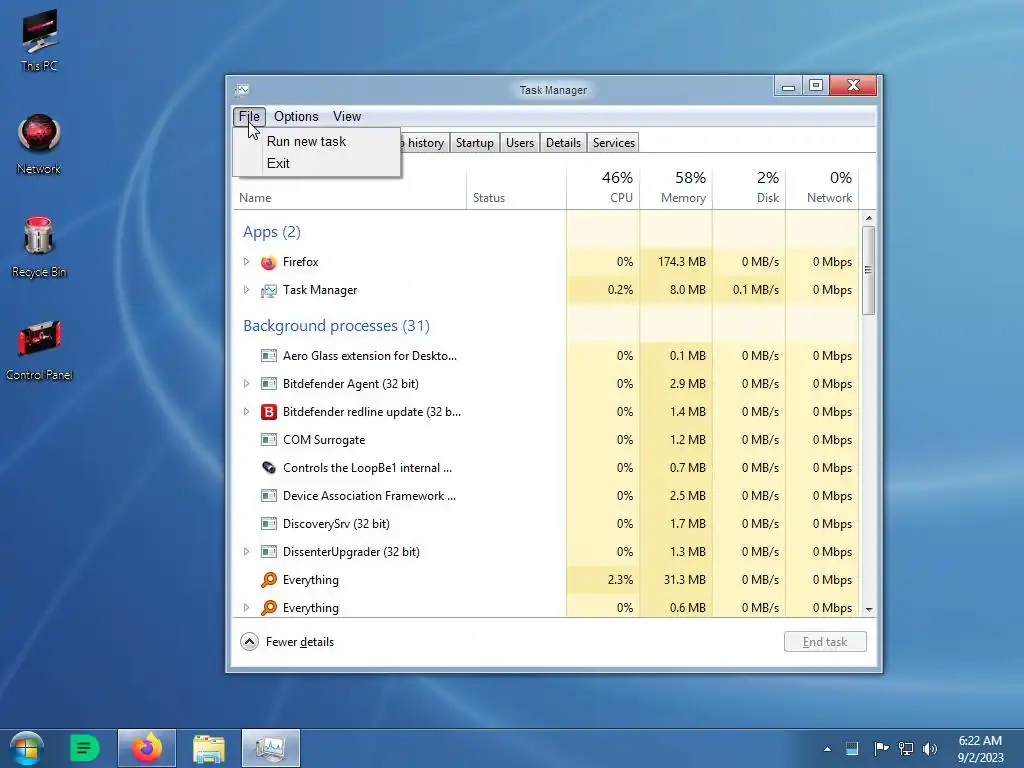
Task: Click the DissenterUpgrader process icon
Action: point(268,552)
